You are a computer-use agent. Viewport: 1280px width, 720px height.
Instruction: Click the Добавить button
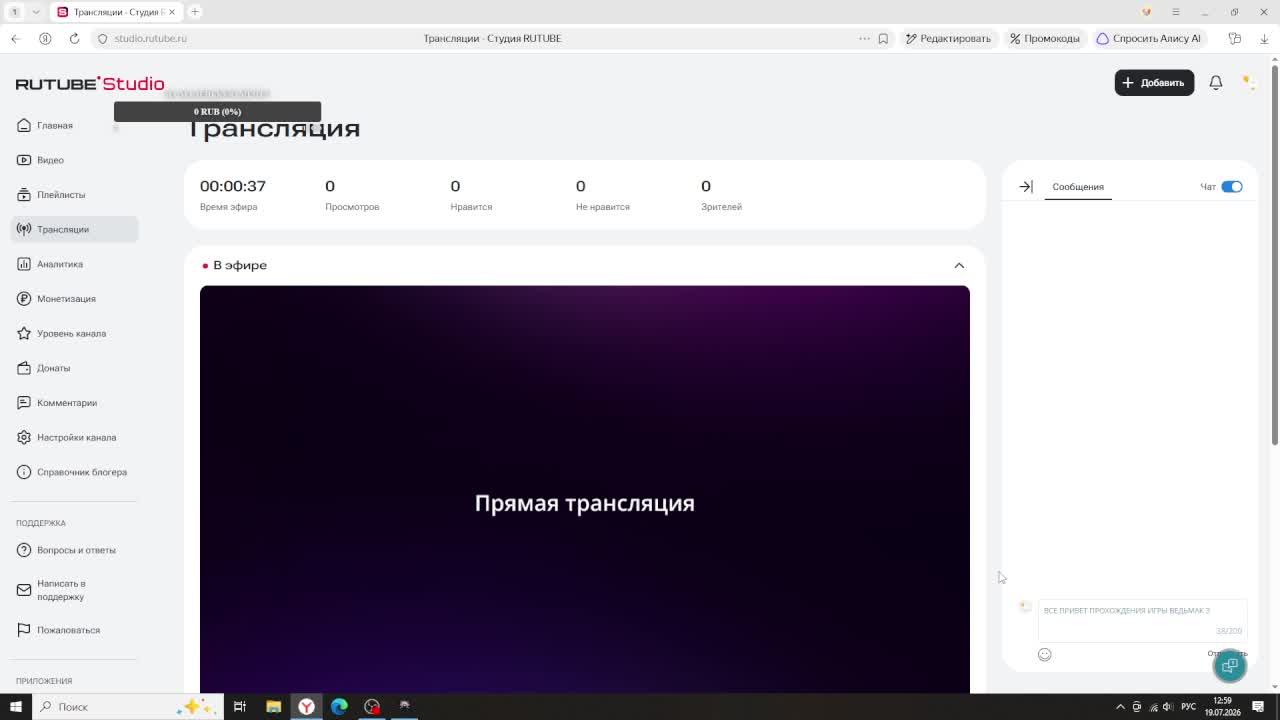pyautogui.click(x=1154, y=83)
